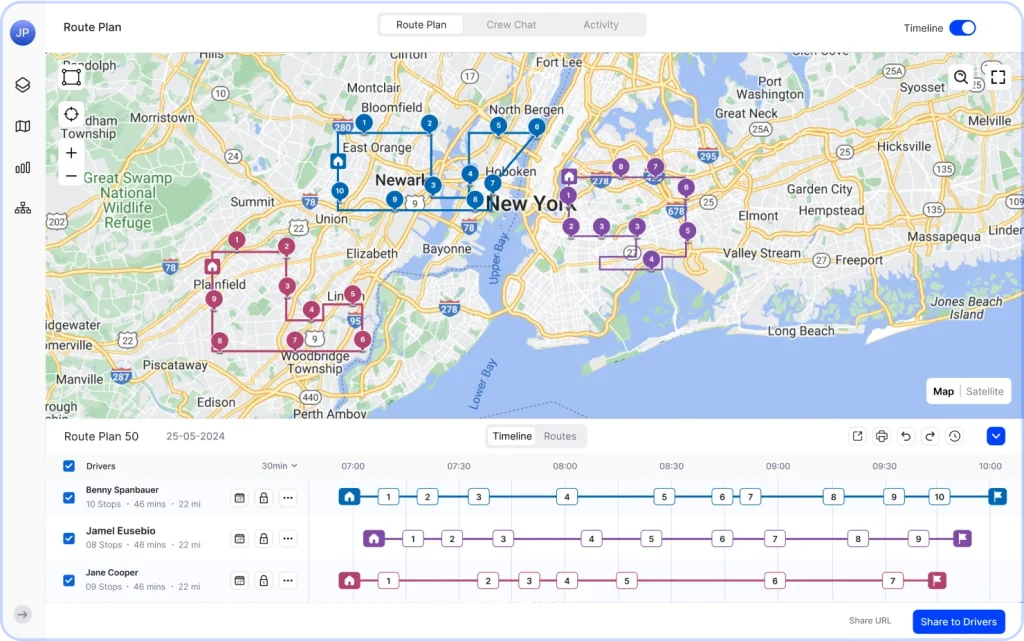Turn off the Timeline toggle switch
Screen dimensions: 1024x641
click(x=963, y=28)
